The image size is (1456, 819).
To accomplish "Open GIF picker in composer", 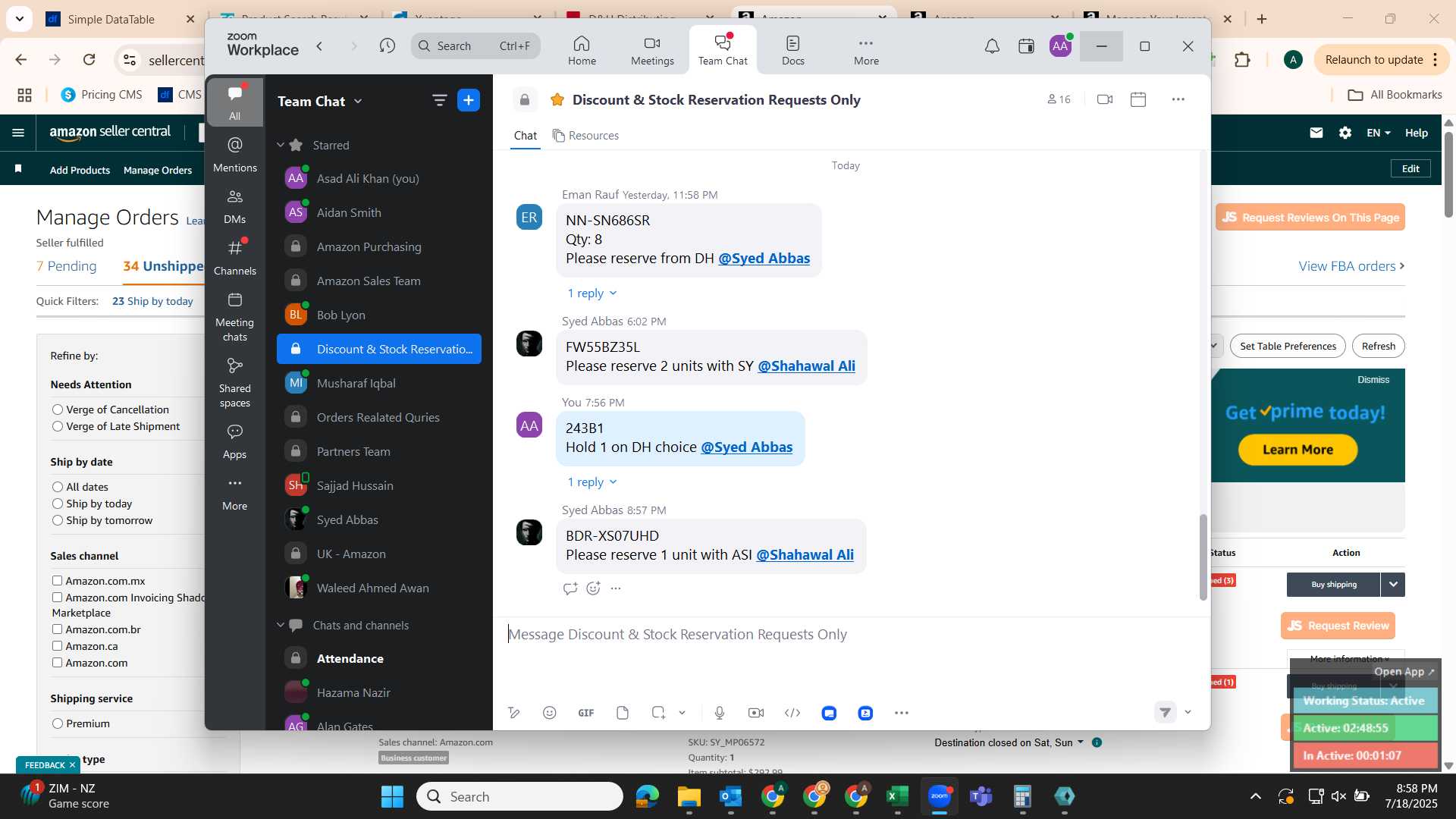I will click(586, 713).
